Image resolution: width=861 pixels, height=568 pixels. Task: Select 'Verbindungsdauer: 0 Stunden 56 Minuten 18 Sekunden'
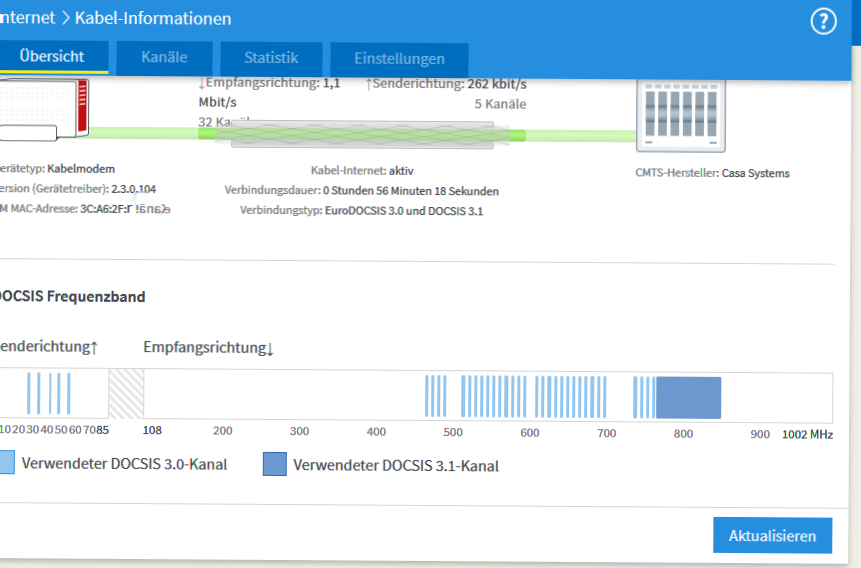(x=361, y=191)
